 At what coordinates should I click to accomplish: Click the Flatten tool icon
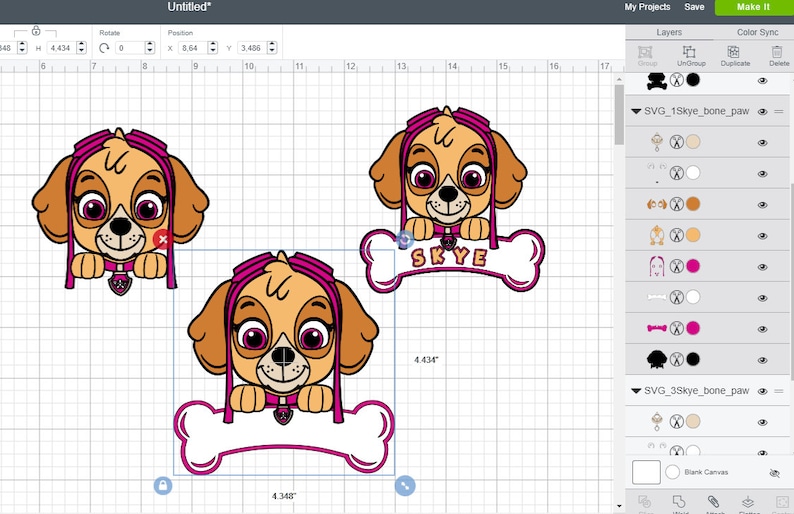coord(748,502)
